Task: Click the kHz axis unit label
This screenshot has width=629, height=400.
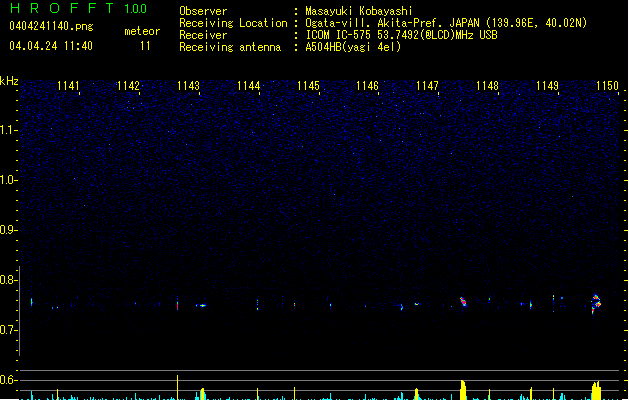Action: coord(9,81)
